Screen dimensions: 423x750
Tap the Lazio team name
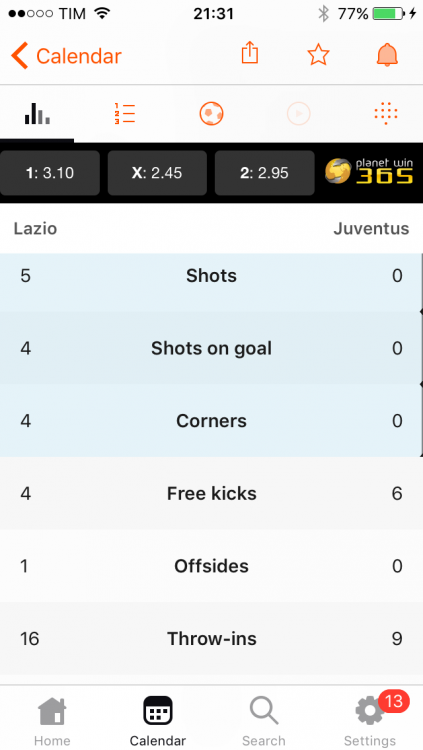(35, 229)
